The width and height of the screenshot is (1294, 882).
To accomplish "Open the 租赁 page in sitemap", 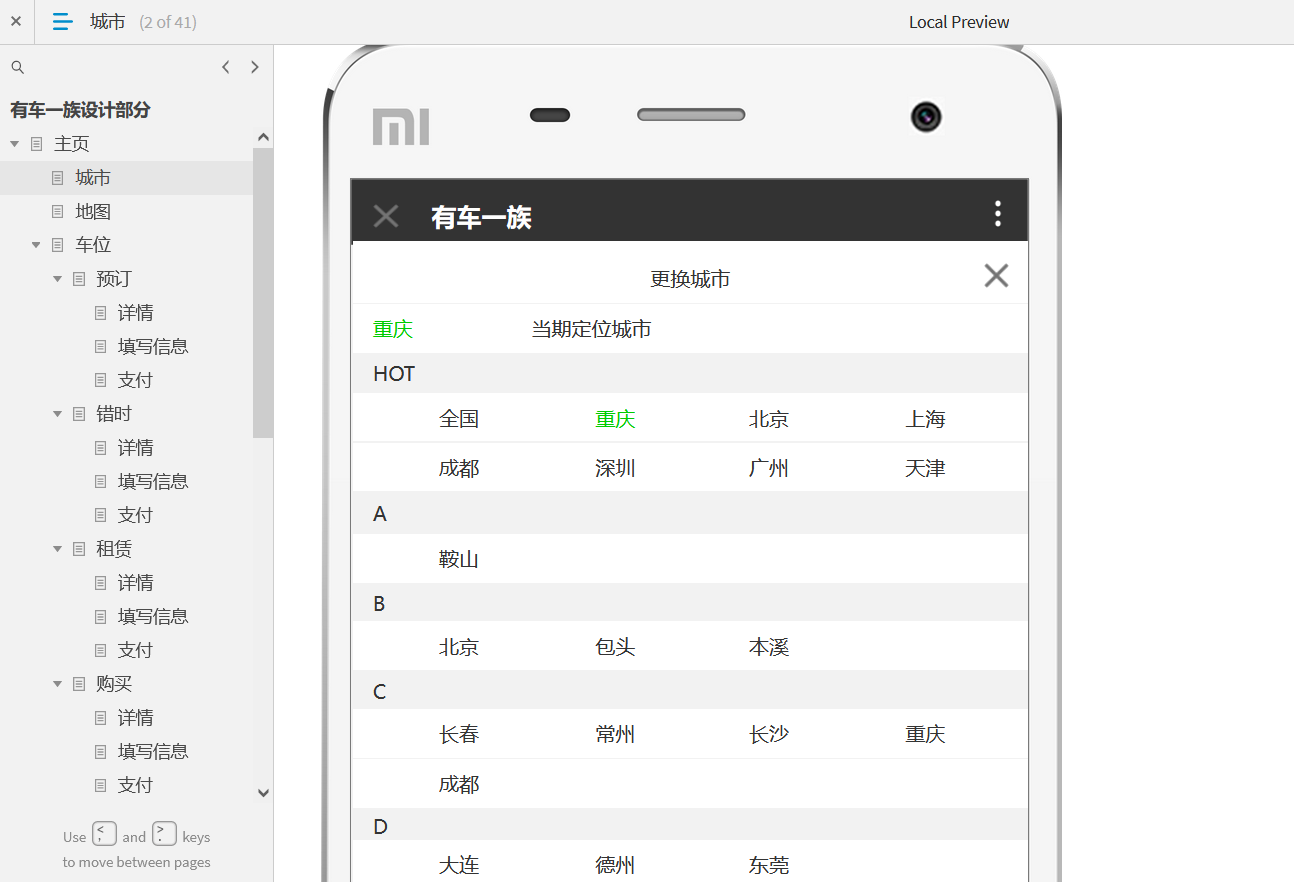I will point(114,549).
